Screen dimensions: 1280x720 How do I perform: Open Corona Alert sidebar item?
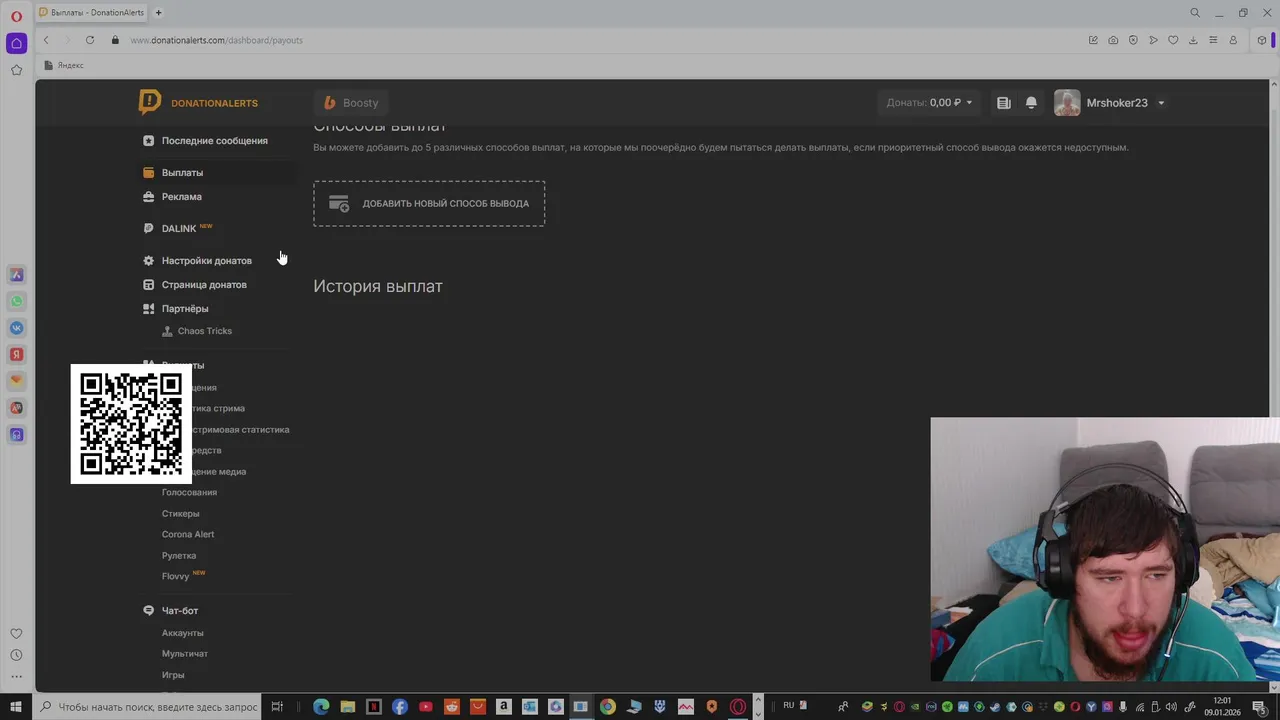[188, 535]
